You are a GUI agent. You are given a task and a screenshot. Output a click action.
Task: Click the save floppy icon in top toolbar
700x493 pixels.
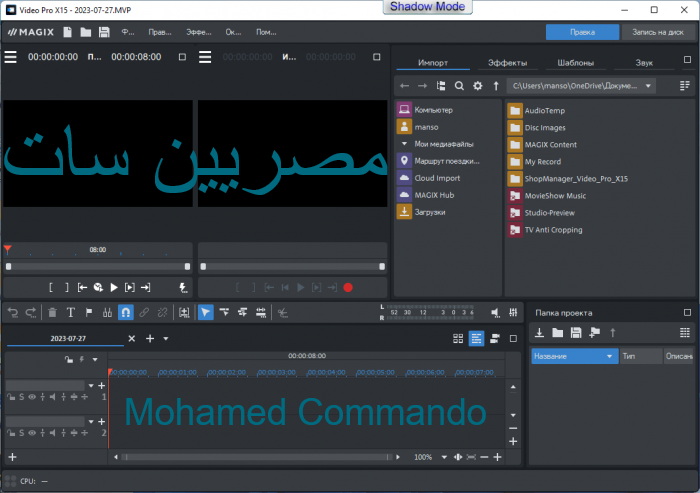click(105, 32)
